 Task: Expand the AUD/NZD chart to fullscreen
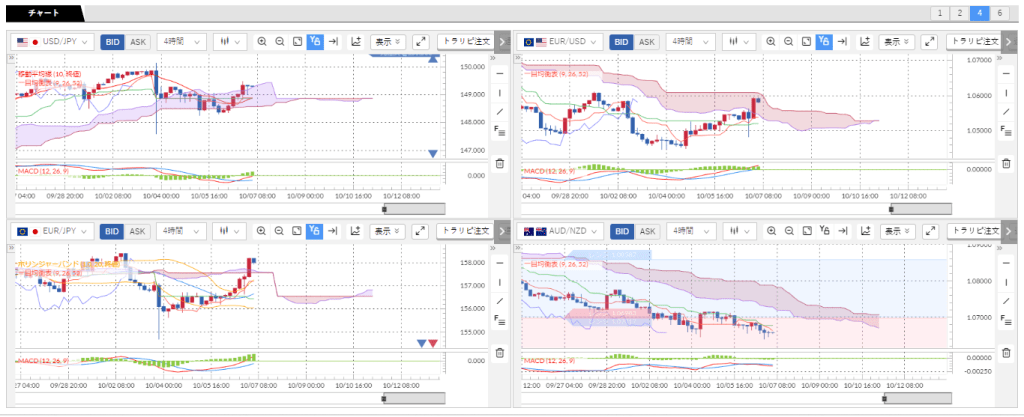point(927,231)
